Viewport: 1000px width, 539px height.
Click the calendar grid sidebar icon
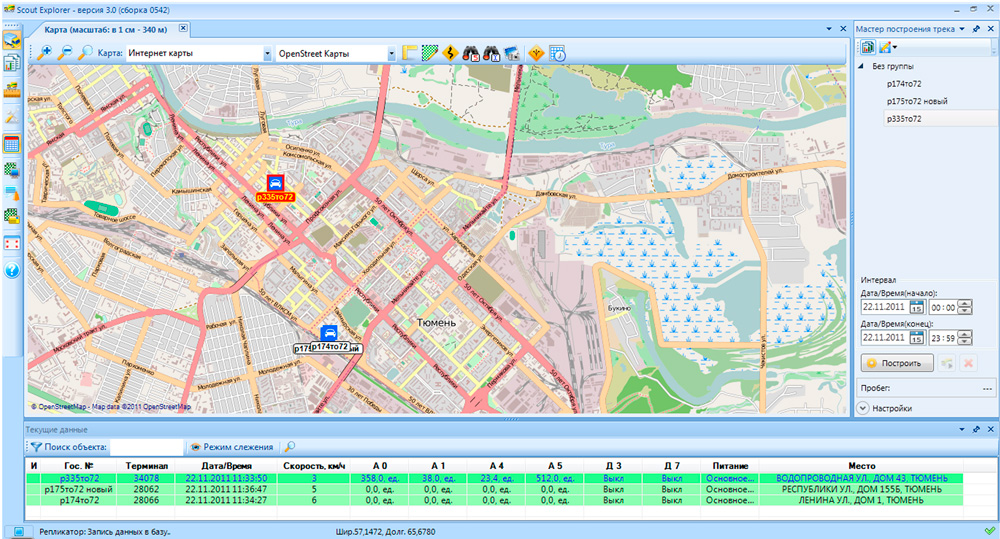tap(11, 144)
